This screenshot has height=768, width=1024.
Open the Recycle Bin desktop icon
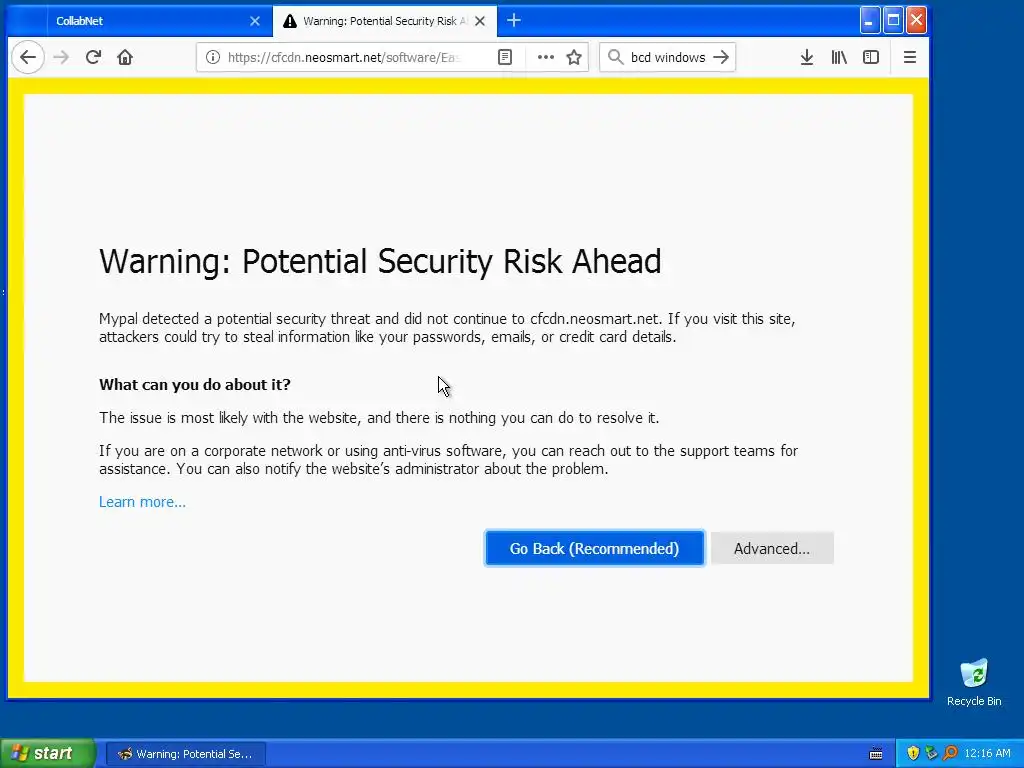click(x=974, y=682)
